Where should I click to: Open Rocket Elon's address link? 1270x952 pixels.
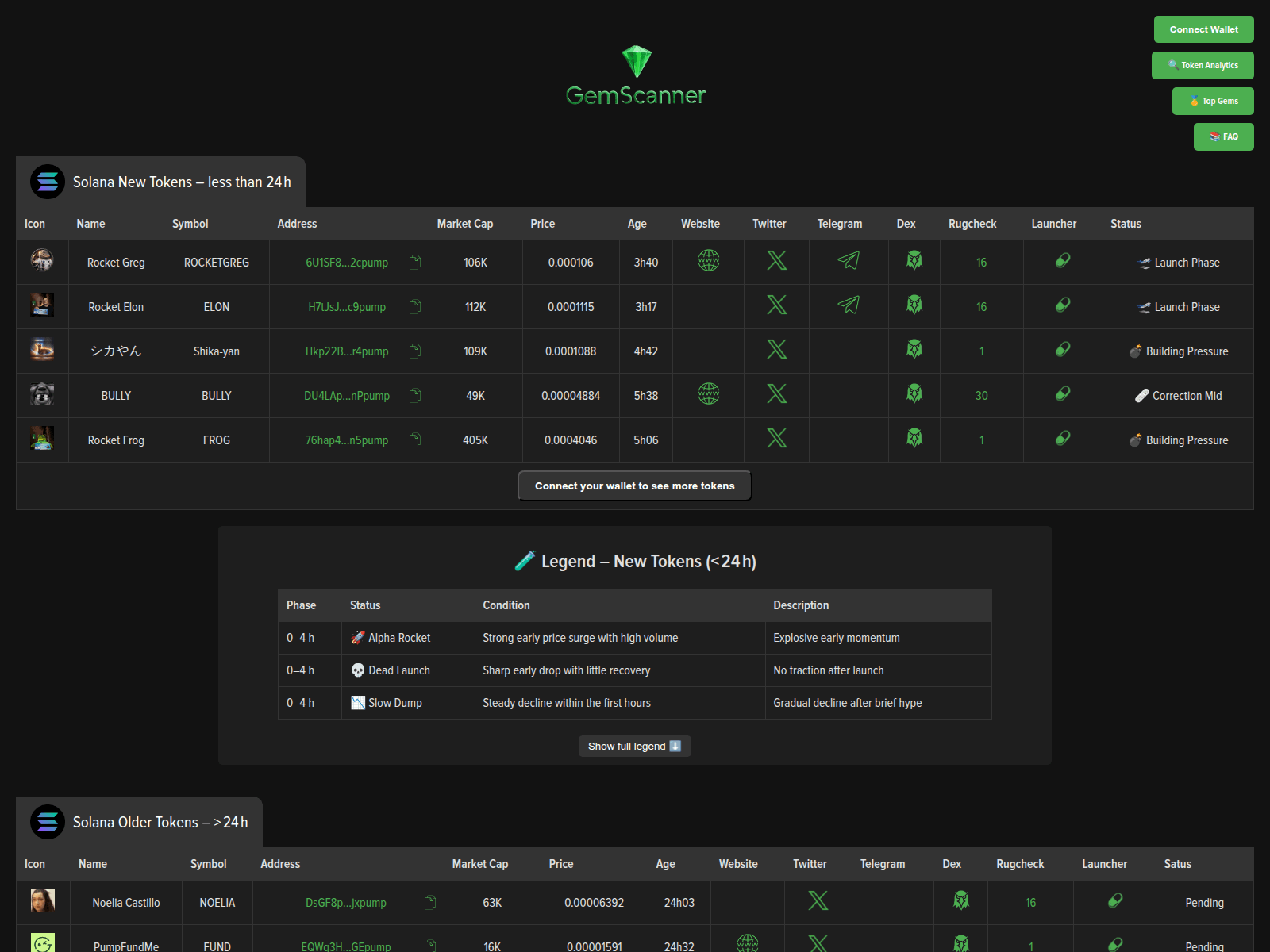(348, 307)
